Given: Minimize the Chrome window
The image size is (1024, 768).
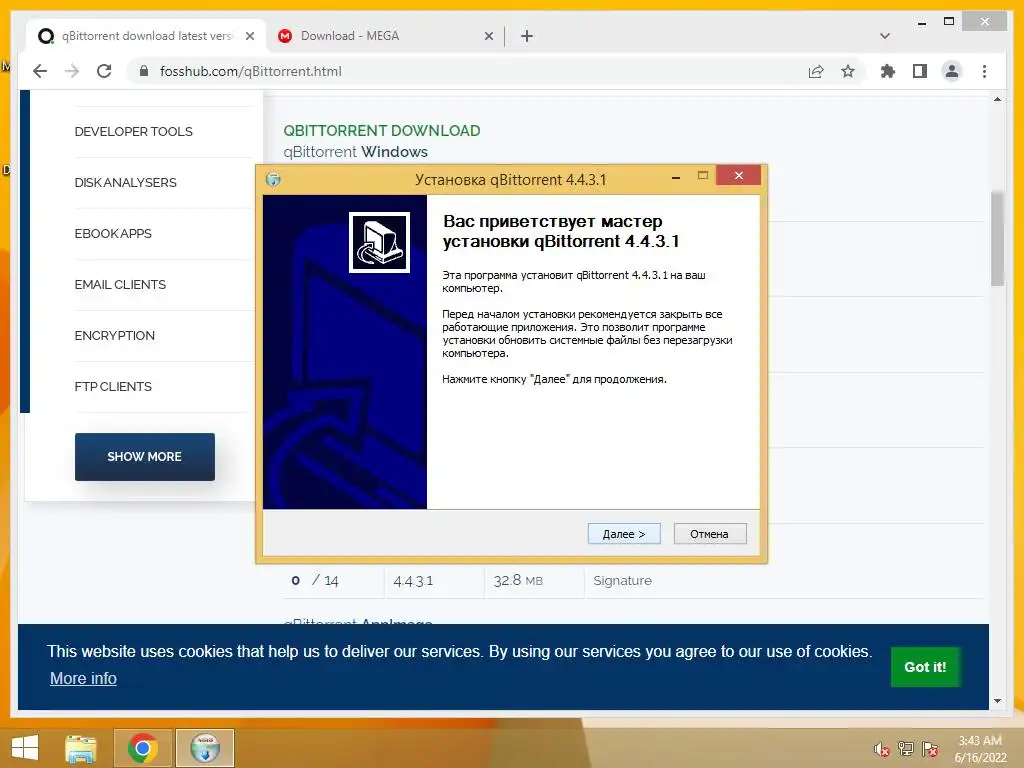Looking at the screenshot, I should (x=921, y=23).
